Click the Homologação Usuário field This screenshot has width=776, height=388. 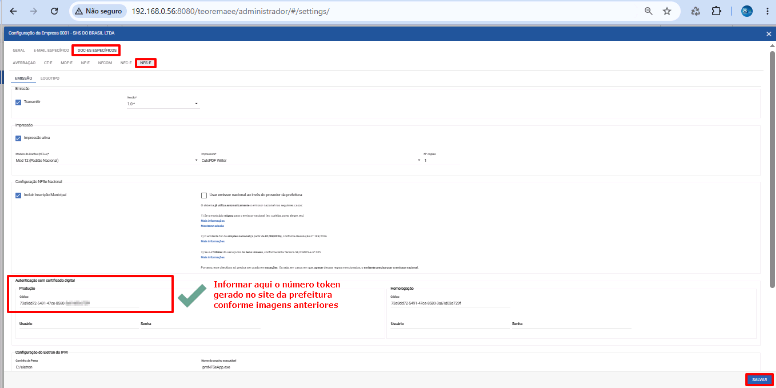[449, 324]
